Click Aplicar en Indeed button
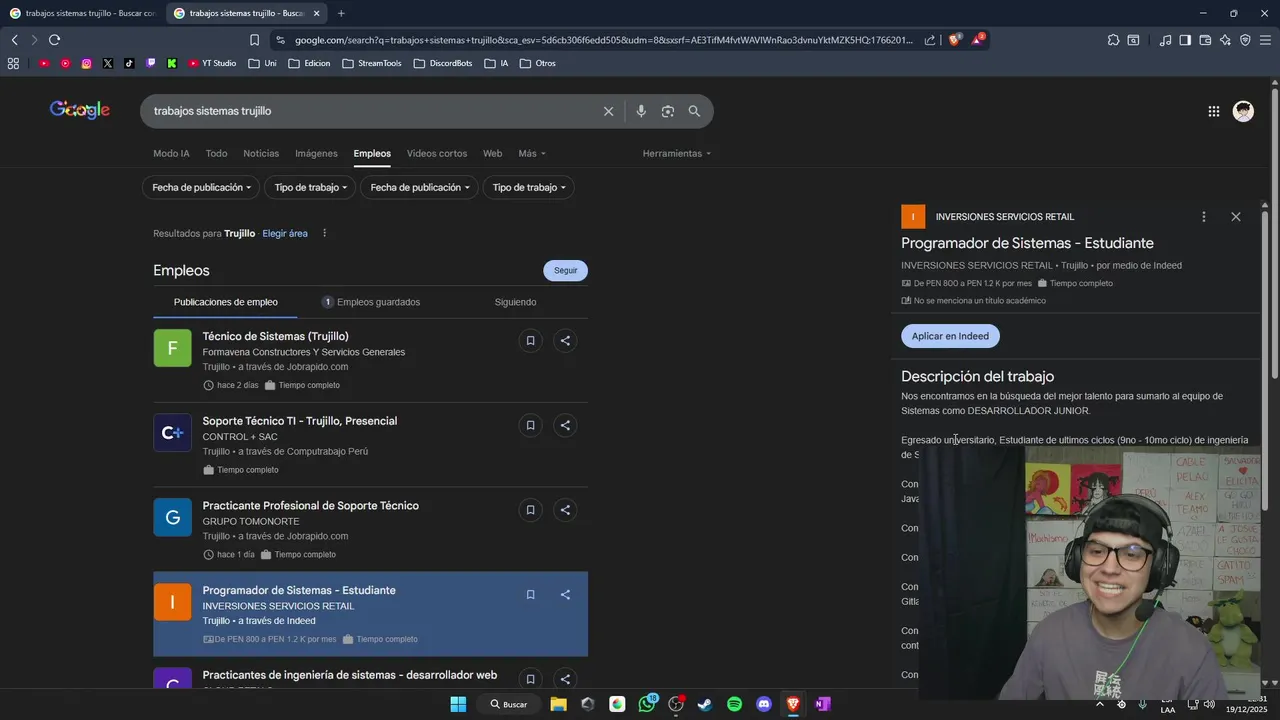1280x720 pixels. [950, 336]
